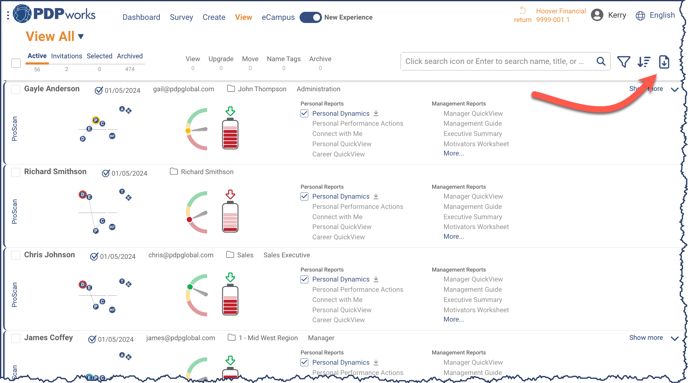Expand More management reports for Richard Smithson

pyautogui.click(x=453, y=236)
